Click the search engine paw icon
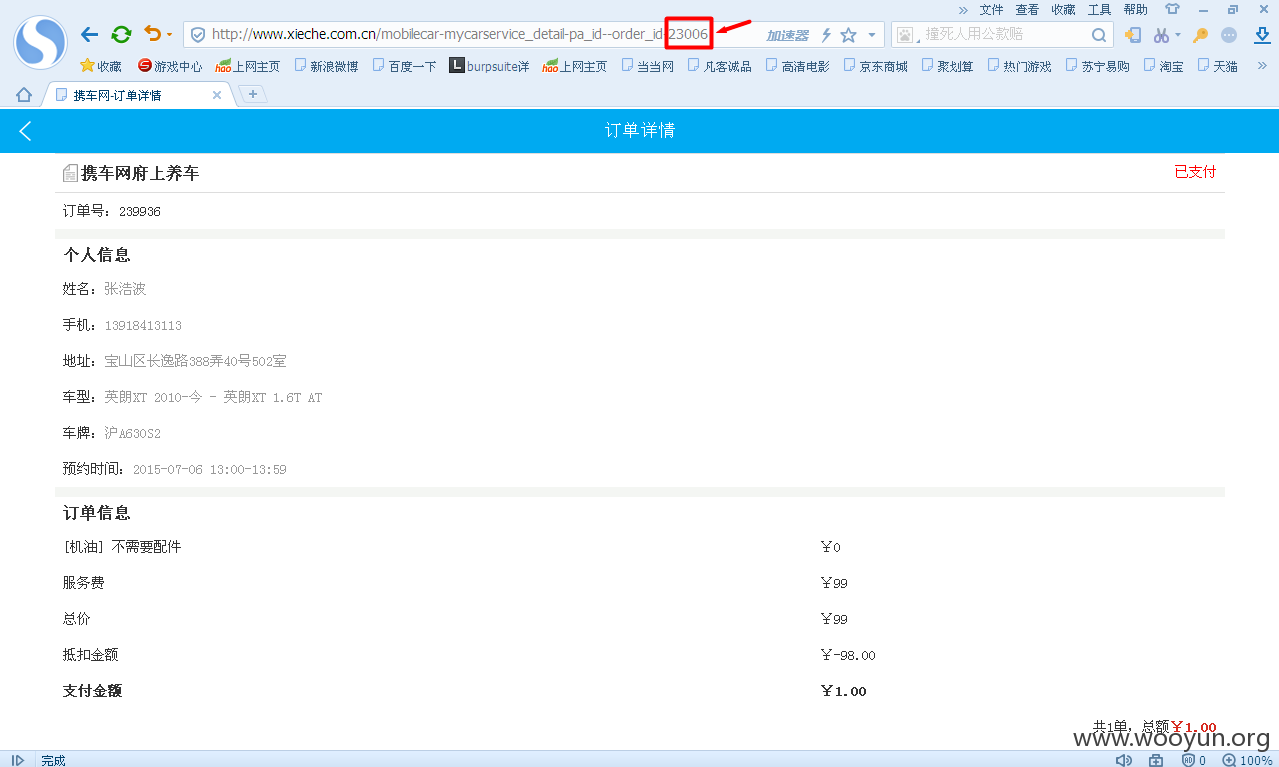1279x767 pixels. tap(905, 35)
